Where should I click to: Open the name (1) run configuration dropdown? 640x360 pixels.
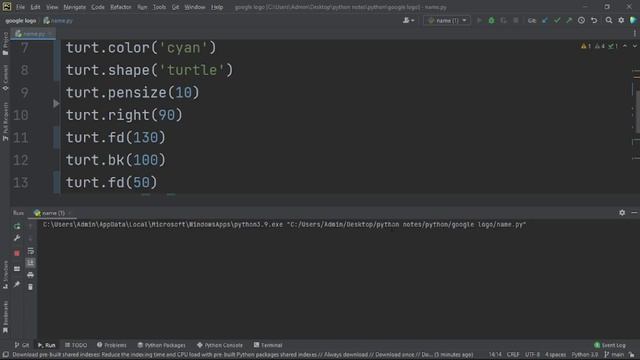click(447, 20)
